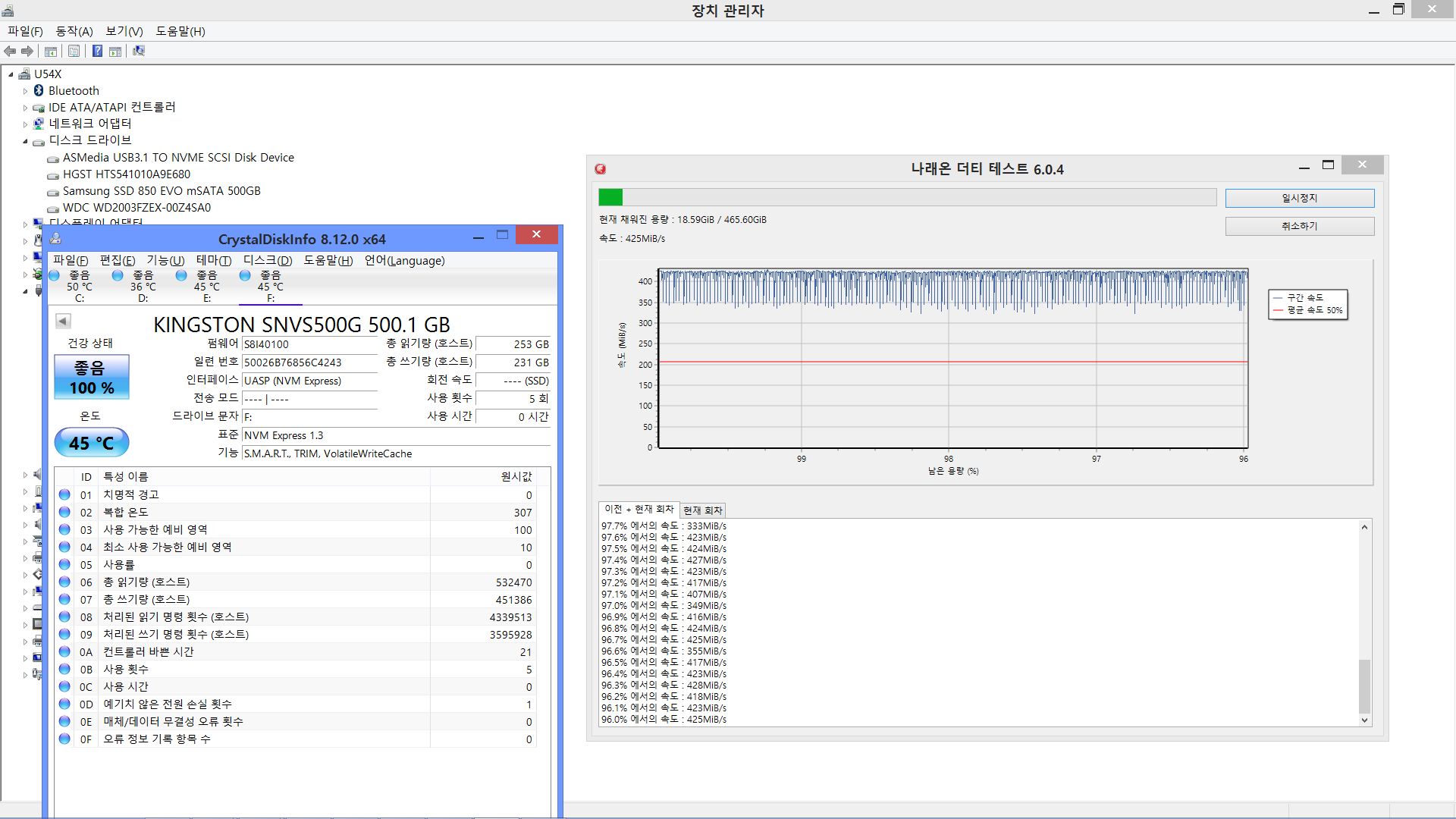1456x819 pixels.
Task: Open Properties icon in Device Manager toolbar
Action: pos(74,51)
